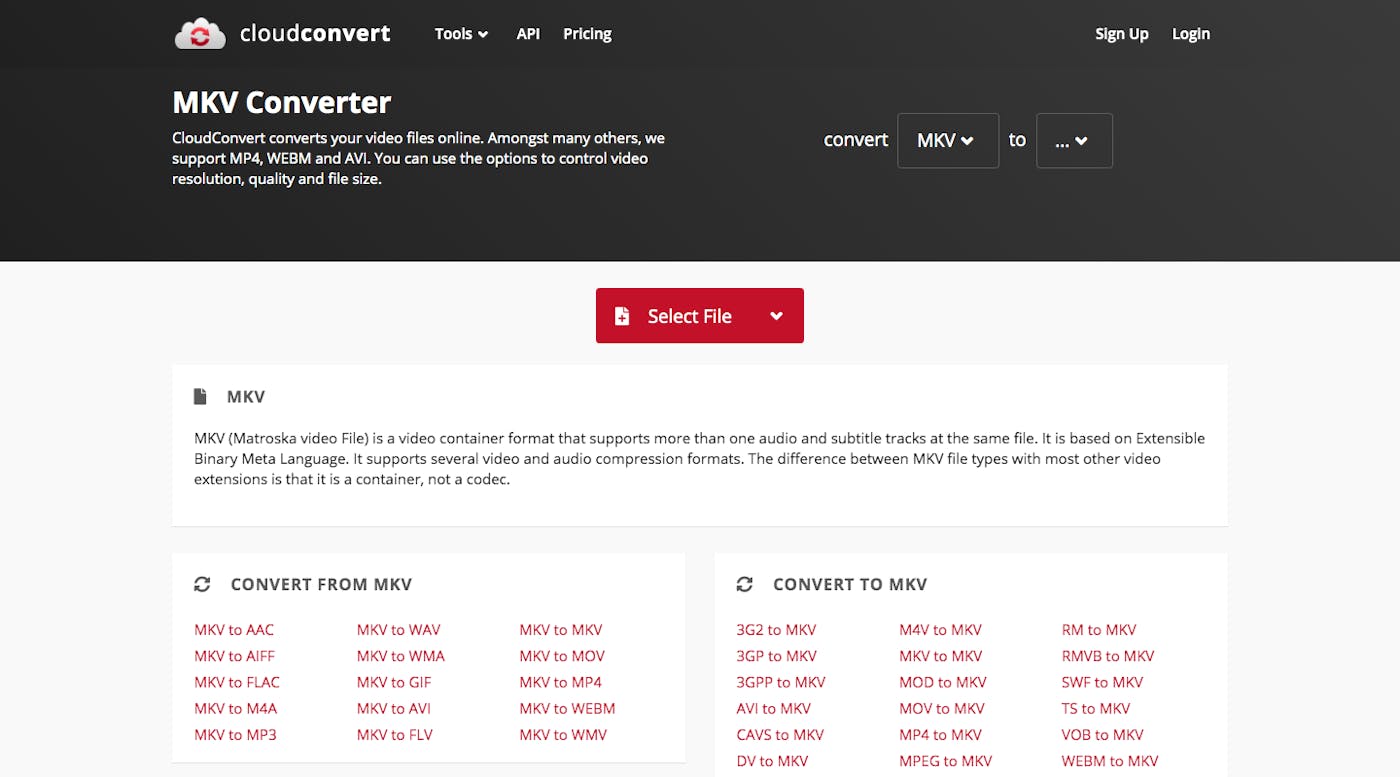Open the MOV to MKV link
Screen dimensions: 1400x777
[x=942, y=708]
